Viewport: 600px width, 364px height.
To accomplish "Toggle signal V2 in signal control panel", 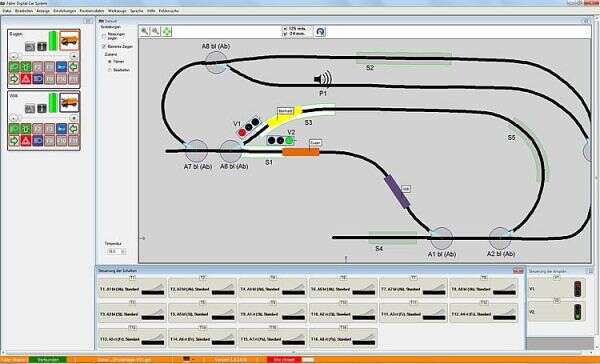I will tap(557, 312).
